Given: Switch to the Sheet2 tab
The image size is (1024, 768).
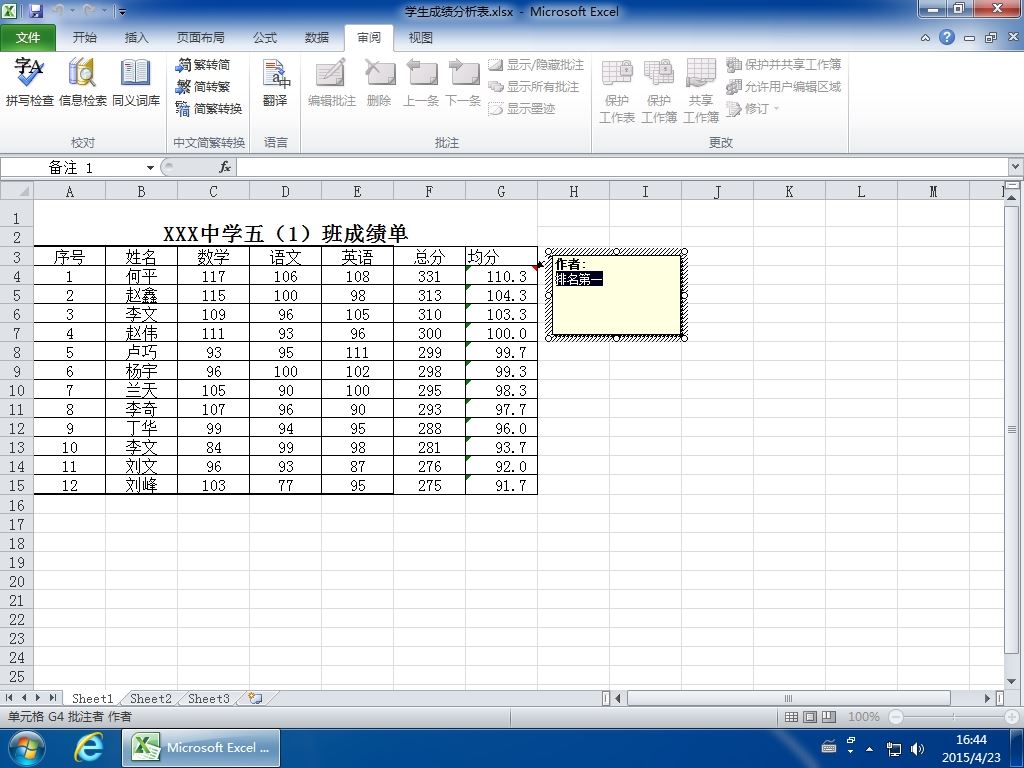Looking at the screenshot, I should tap(150, 698).
